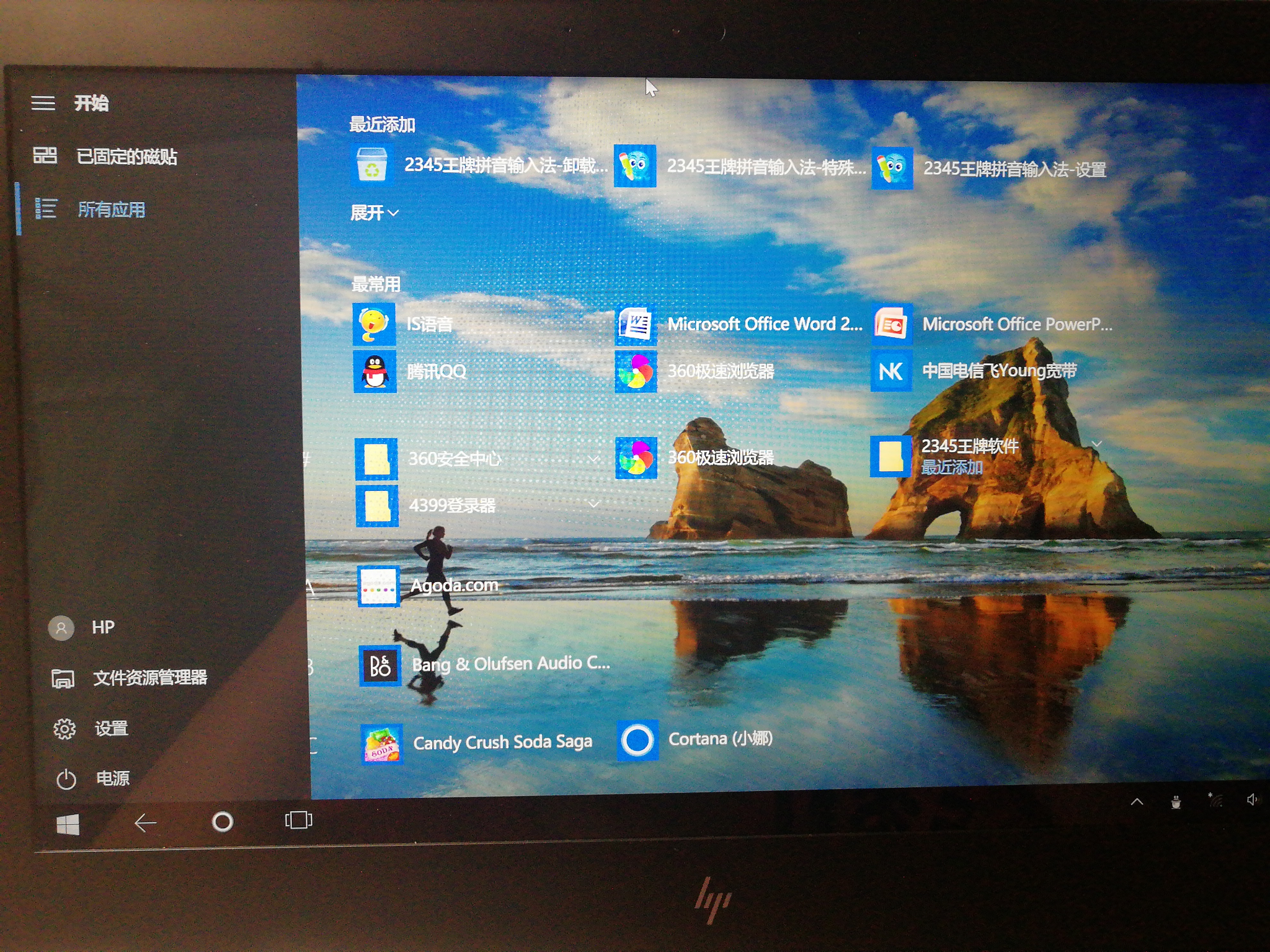
Task: Launch 360极速浏览器 in most-used list
Action: click(695, 371)
